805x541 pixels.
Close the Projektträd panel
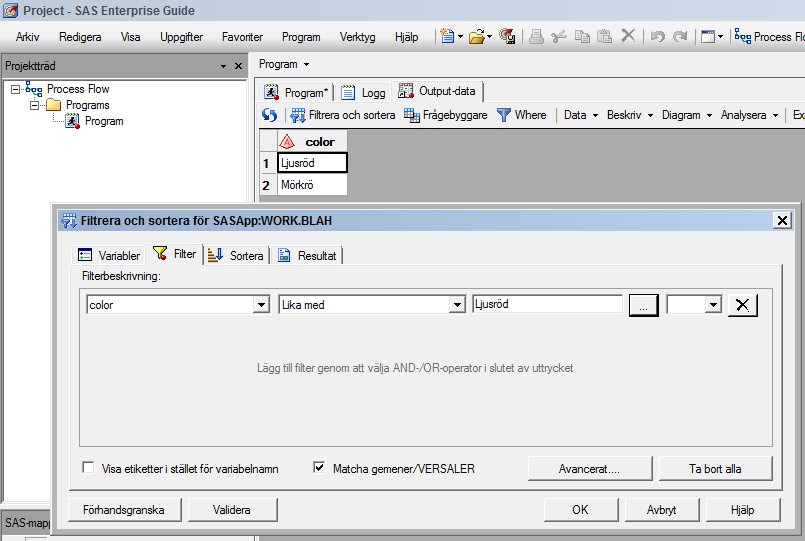click(x=238, y=66)
